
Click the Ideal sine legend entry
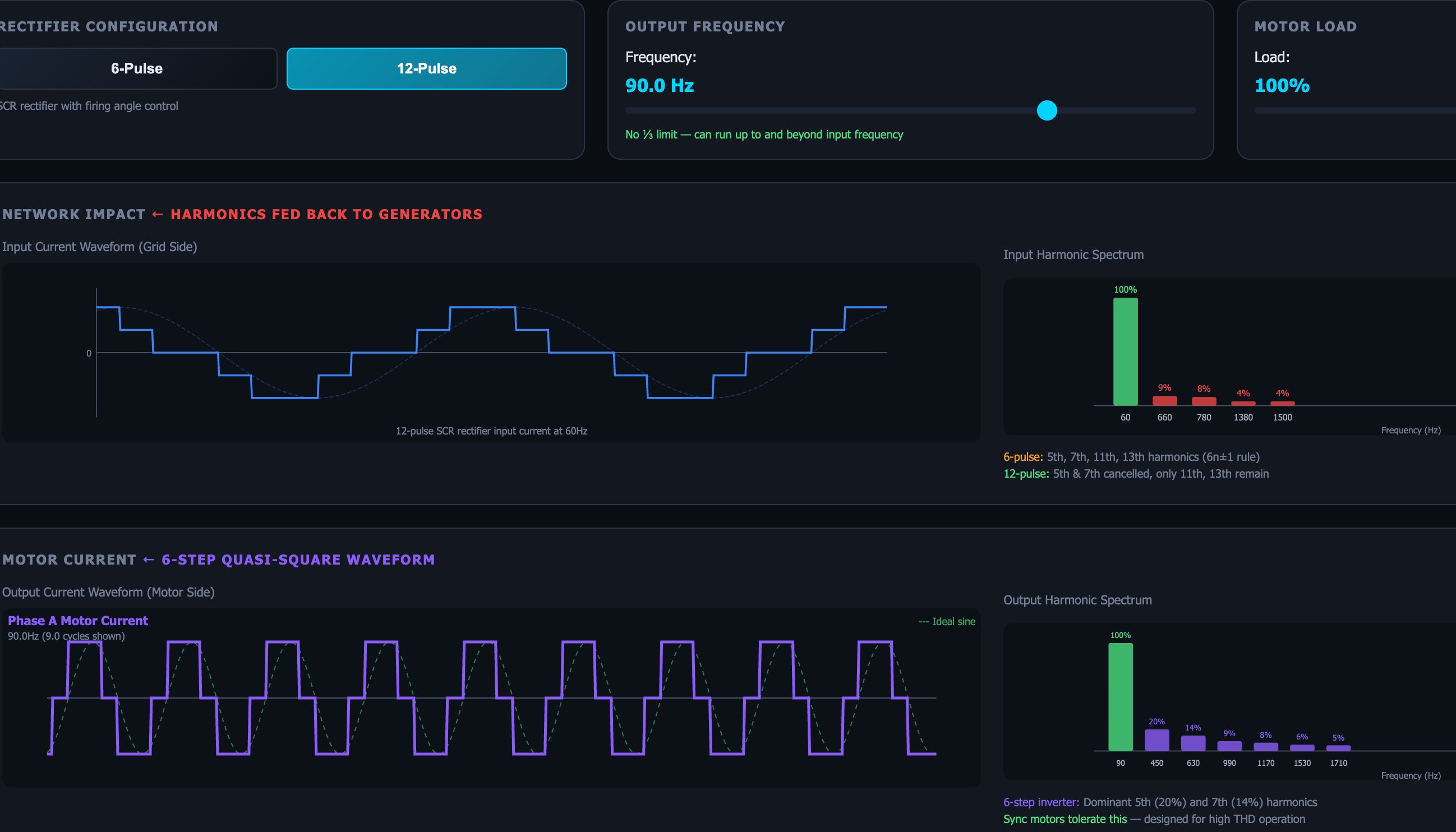pyautogui.click(x=947, y=621)
